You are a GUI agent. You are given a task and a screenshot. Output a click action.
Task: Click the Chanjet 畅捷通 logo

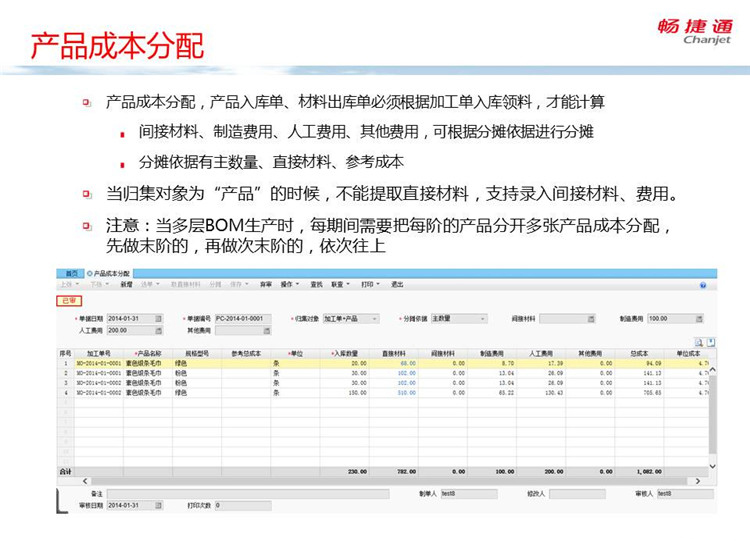[695, 32]
